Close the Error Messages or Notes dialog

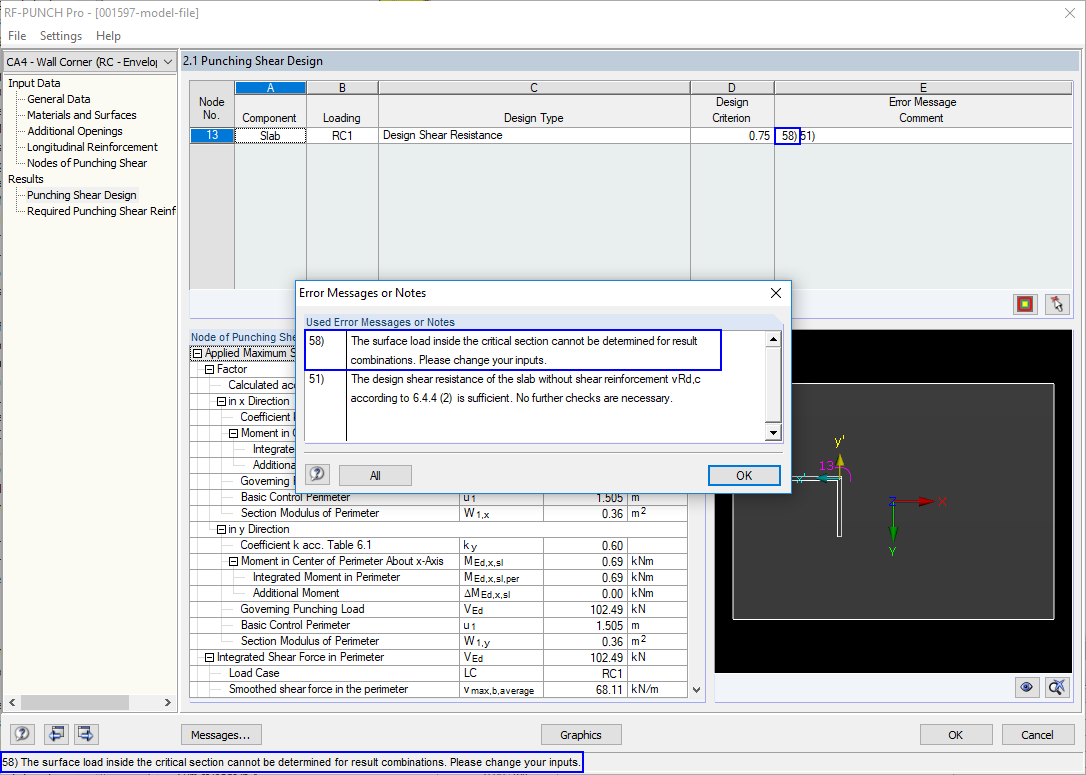[776, 293]
